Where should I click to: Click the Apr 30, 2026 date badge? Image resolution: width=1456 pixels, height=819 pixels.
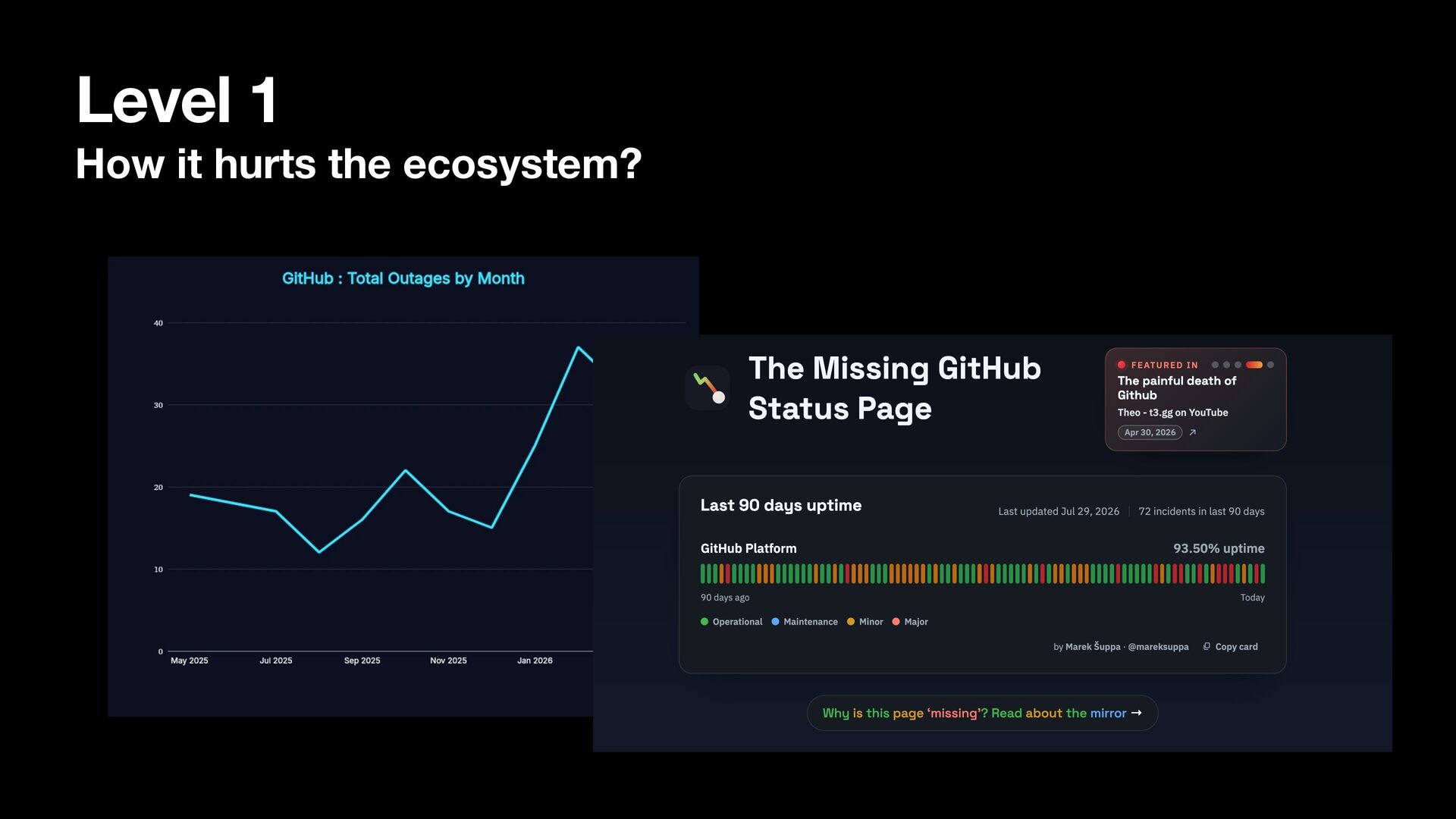click(x=1150, y=432)
